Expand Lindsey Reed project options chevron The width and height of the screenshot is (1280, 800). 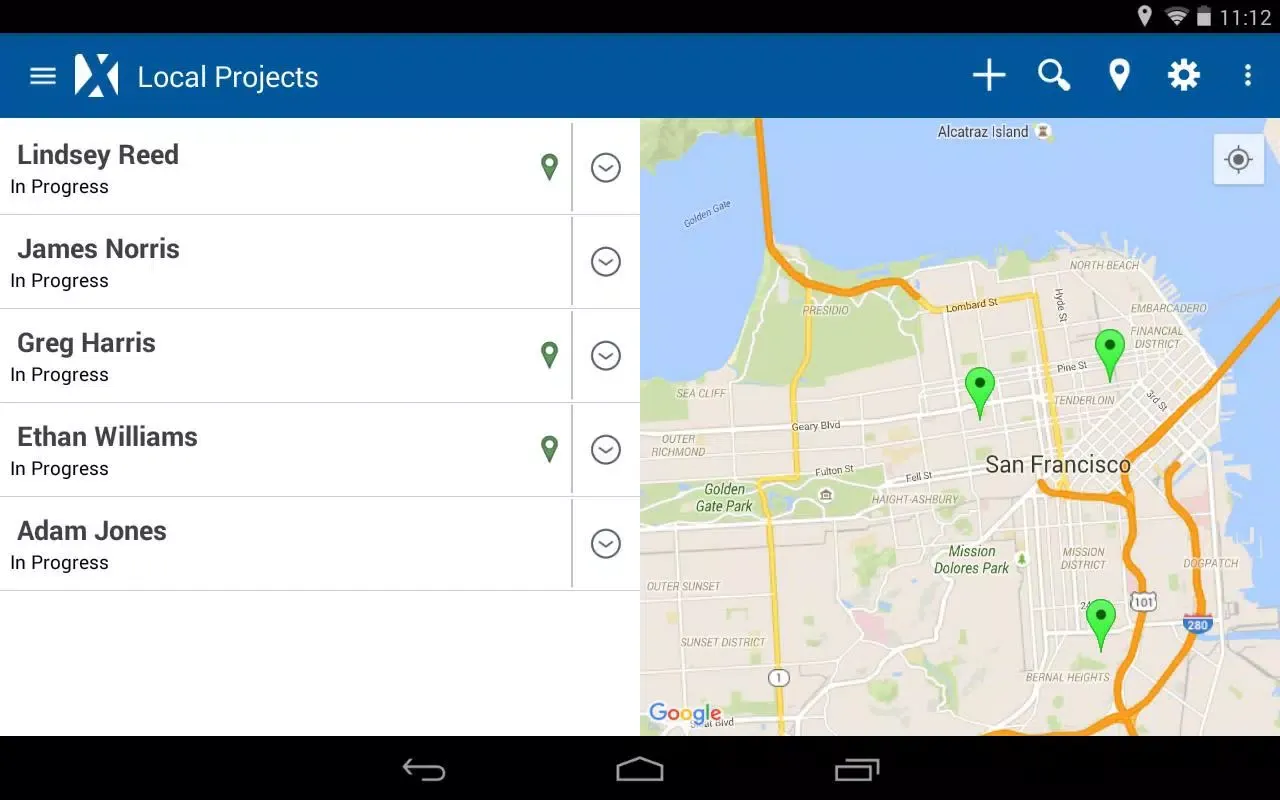click(x=606, y=168)
